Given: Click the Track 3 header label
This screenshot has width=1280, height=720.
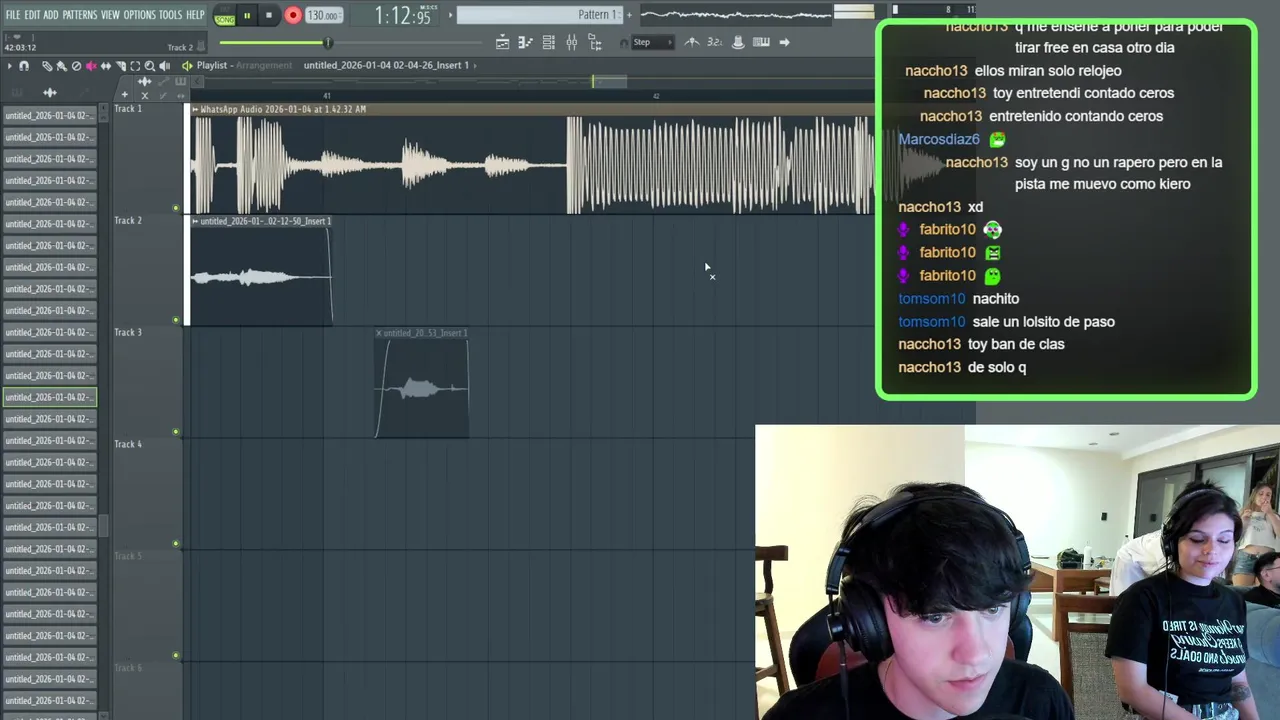Looking at the screenshot, I should (128, 332).
